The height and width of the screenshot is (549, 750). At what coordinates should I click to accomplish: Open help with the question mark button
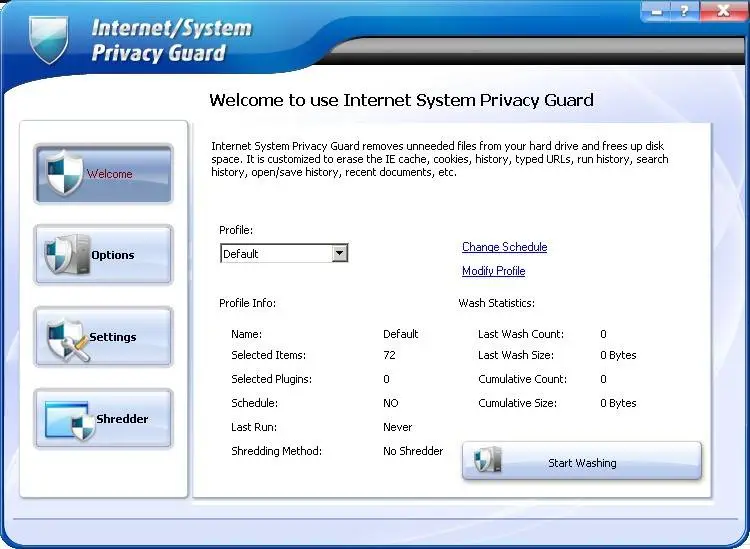(x=684, y=11)
